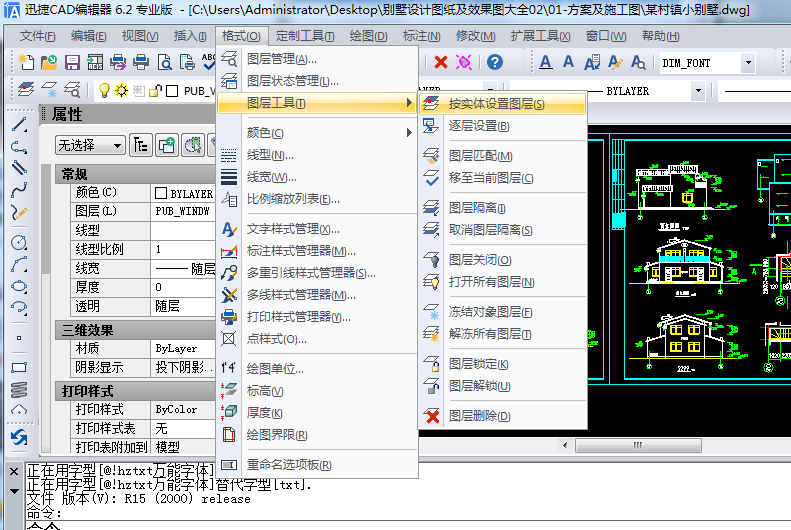The width and height of the screenshot is (791, 530).
Task: Click the 线型比例 value field showing 1
Action: [x=183, y=249]
